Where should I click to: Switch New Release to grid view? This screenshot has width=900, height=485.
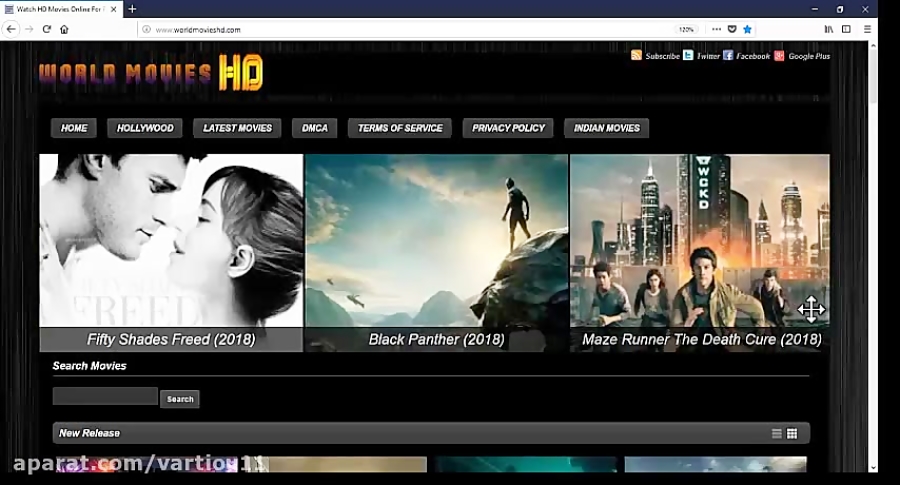click(x=792, y=433)
